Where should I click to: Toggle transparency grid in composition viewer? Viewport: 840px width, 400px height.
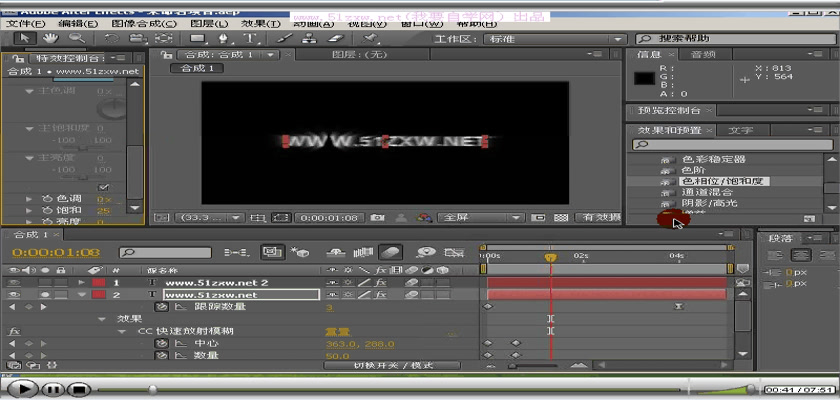point(561,218)
